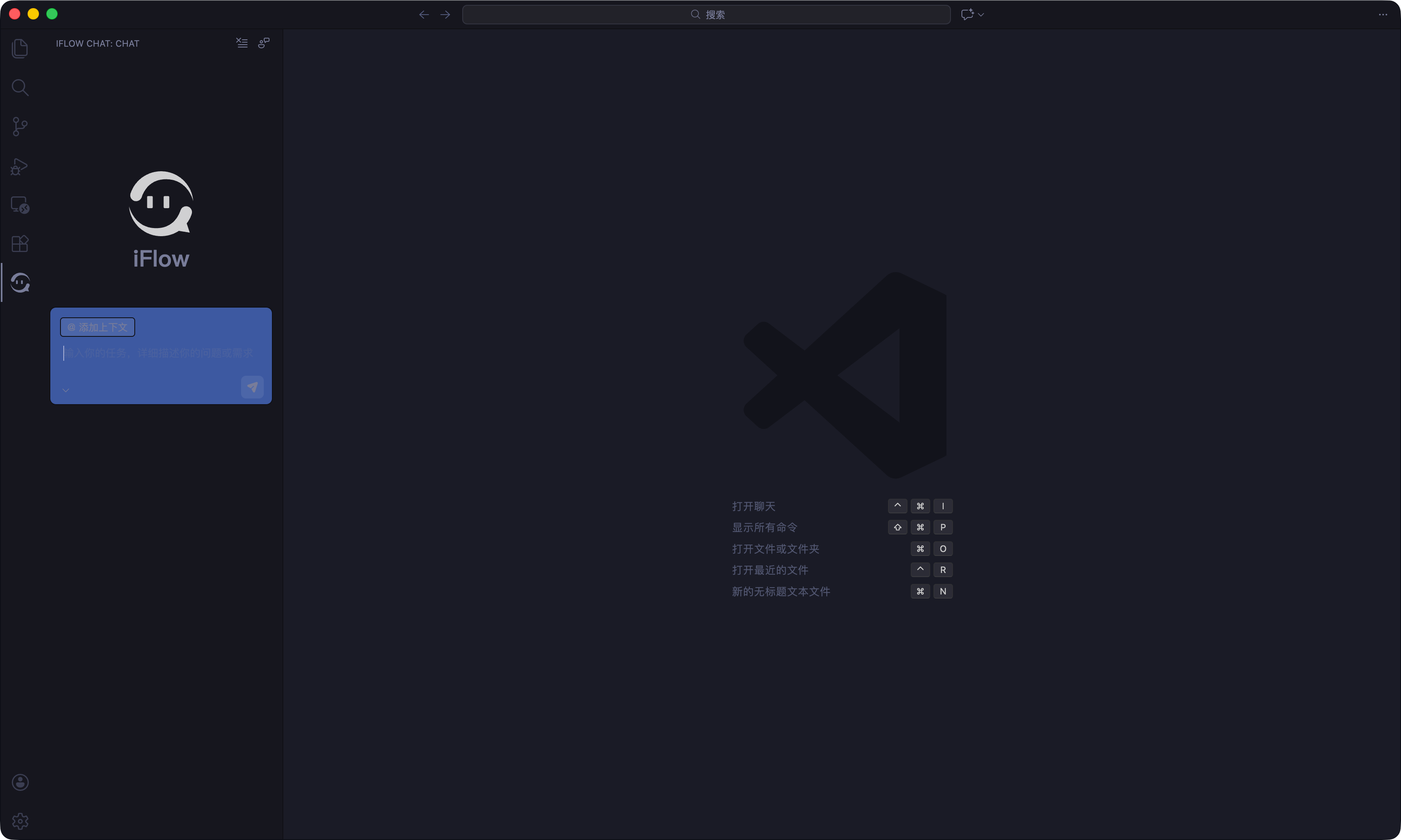Open the Remote Explorer view
Screen dimensions: 1401x840
pyautogui.click(x=20, y=205)
